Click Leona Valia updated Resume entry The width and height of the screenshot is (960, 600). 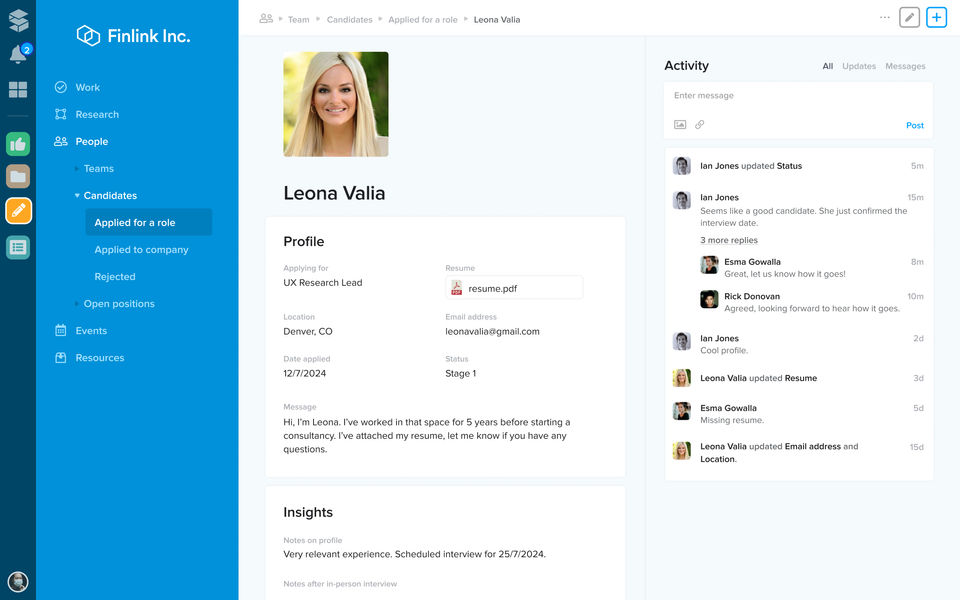coord(798,378)
